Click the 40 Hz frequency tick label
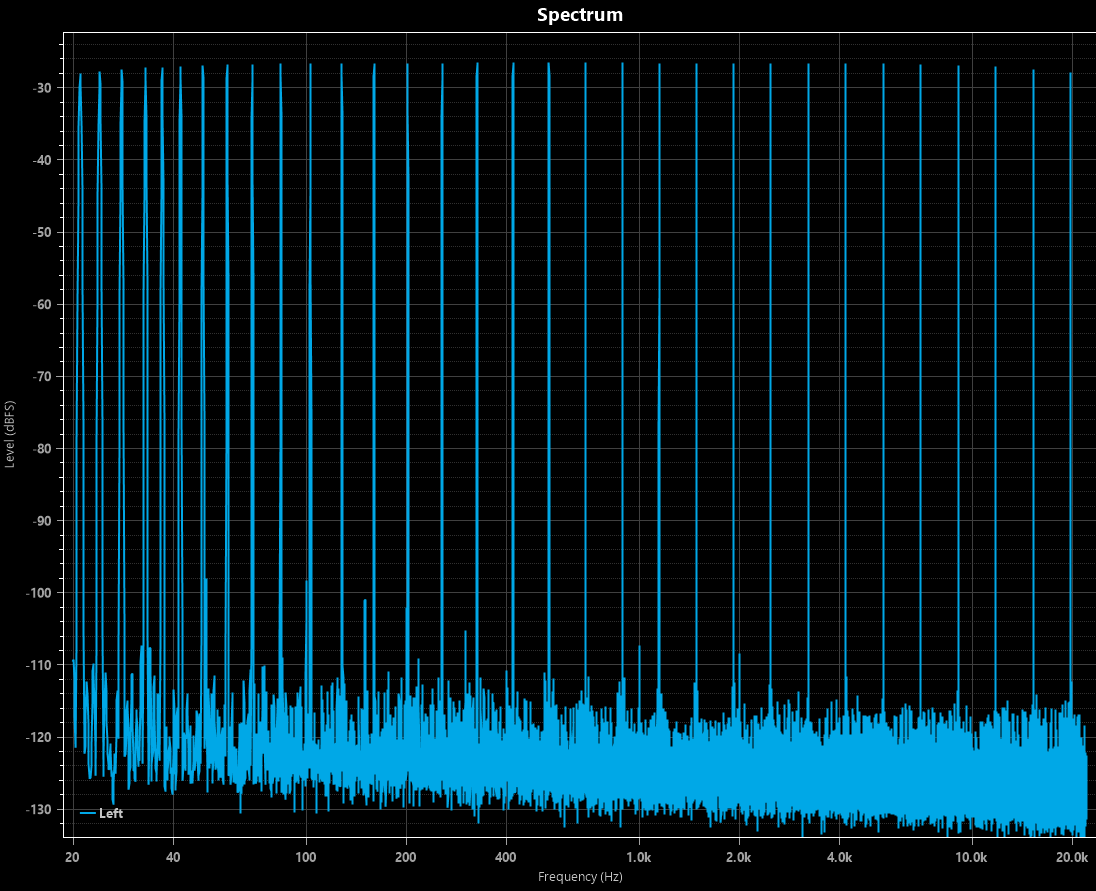1096x891 pixels. 173,857
